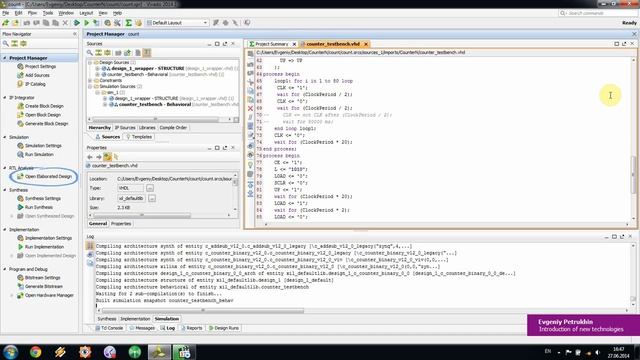The image size is (640, 360).
Task: Click the Bitstream Settings gear icon
Action: tap(20, 278)
